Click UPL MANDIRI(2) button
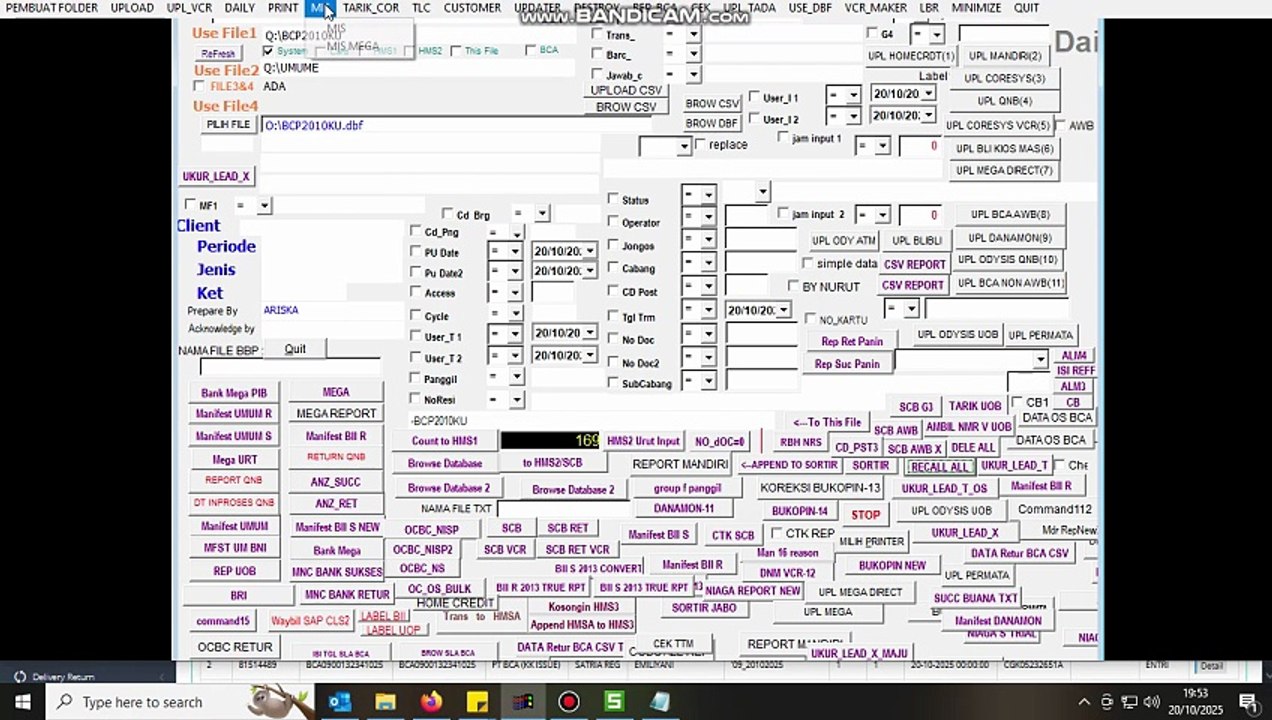This screenshot has width=1272, height=720. [1005, 56]
